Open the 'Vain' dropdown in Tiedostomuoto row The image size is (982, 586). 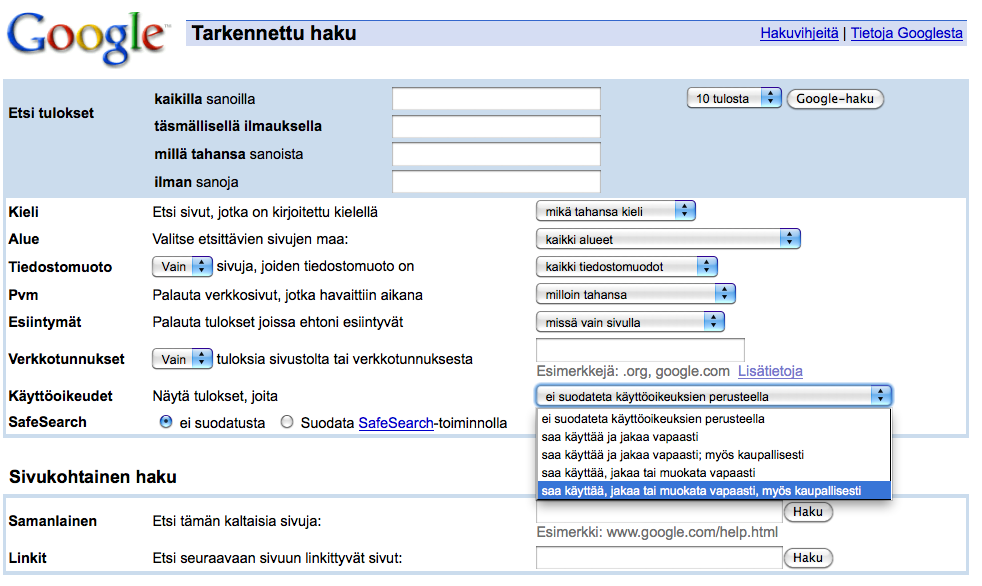coord(182,267)
